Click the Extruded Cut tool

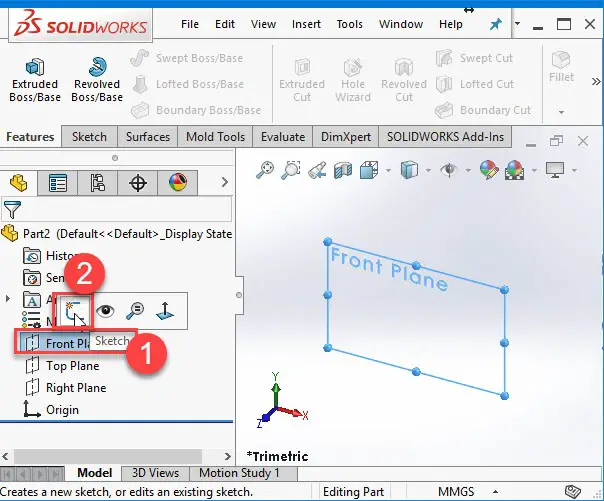click(302, 80)
